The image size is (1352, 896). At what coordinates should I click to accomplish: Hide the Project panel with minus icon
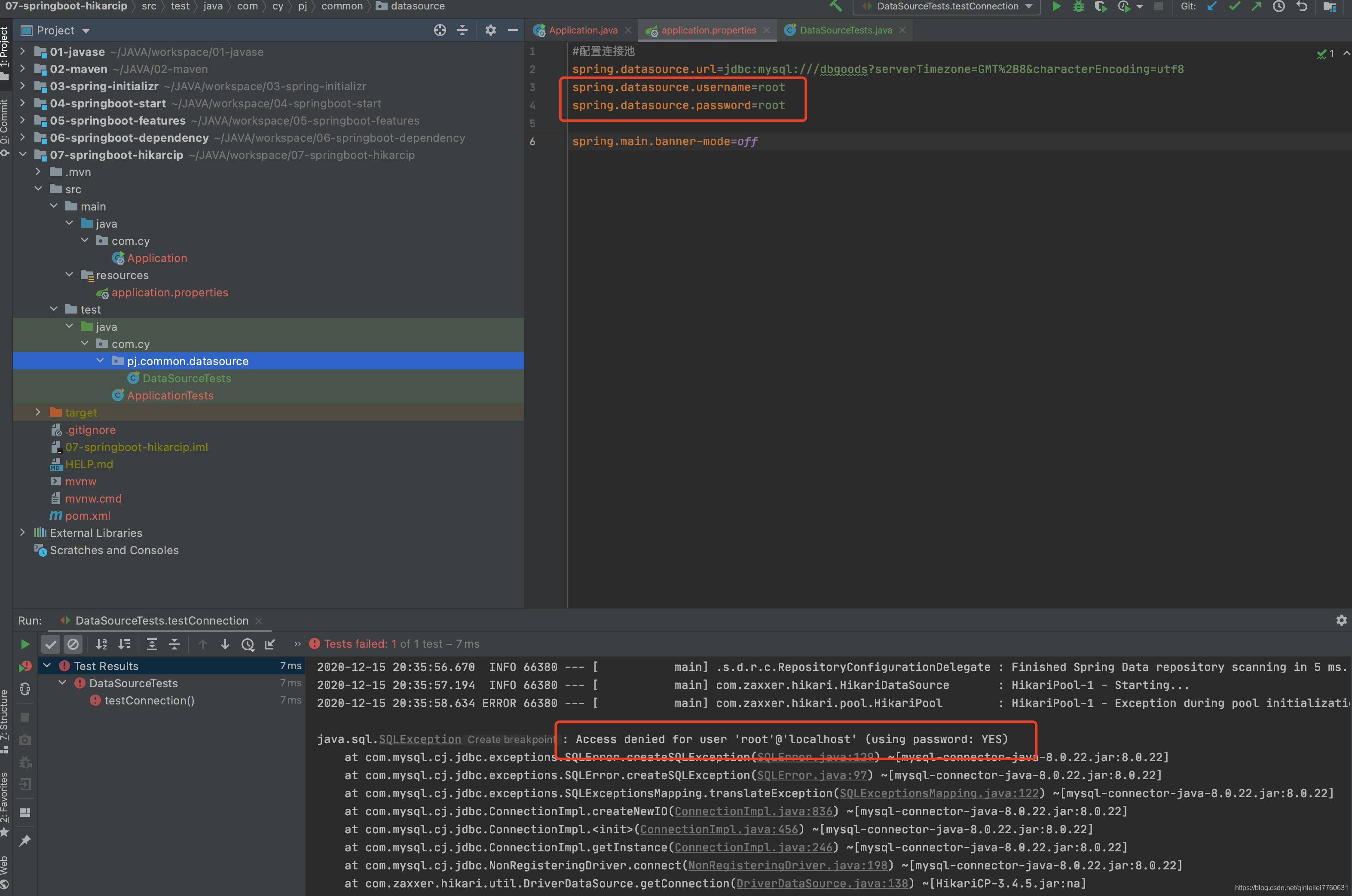click(513, 30)
